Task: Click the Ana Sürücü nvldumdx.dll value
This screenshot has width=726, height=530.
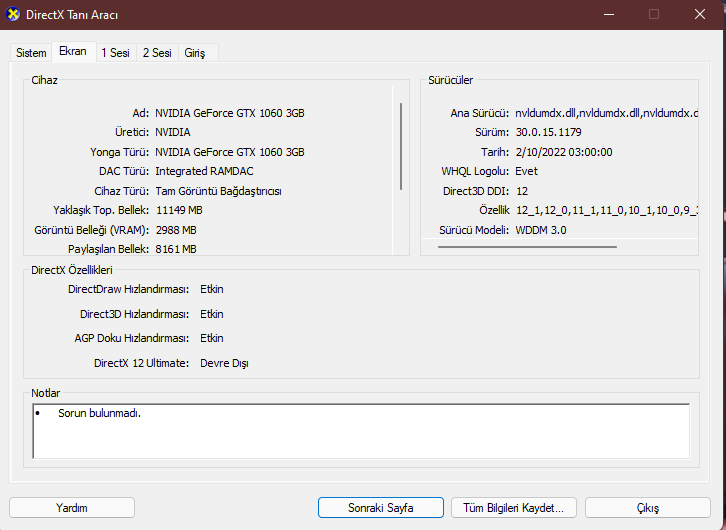Action: (607, 113)
